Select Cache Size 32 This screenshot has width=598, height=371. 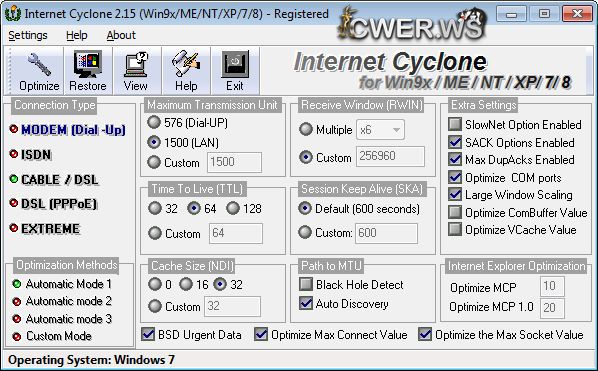pos(220,284)
